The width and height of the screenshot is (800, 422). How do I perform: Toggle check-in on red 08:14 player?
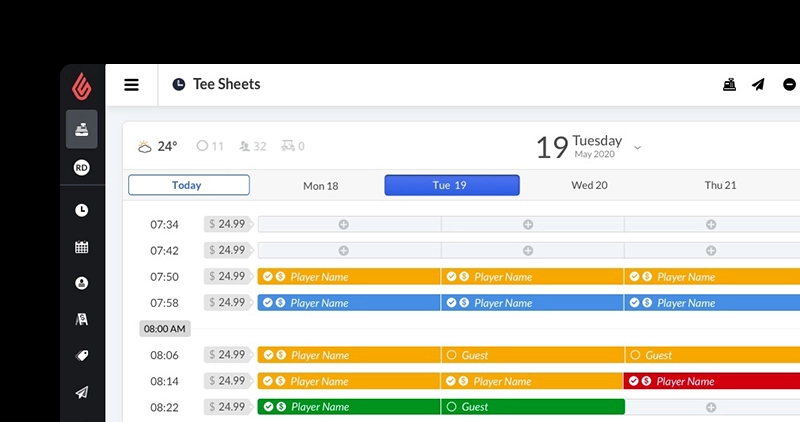pos(634,381)
